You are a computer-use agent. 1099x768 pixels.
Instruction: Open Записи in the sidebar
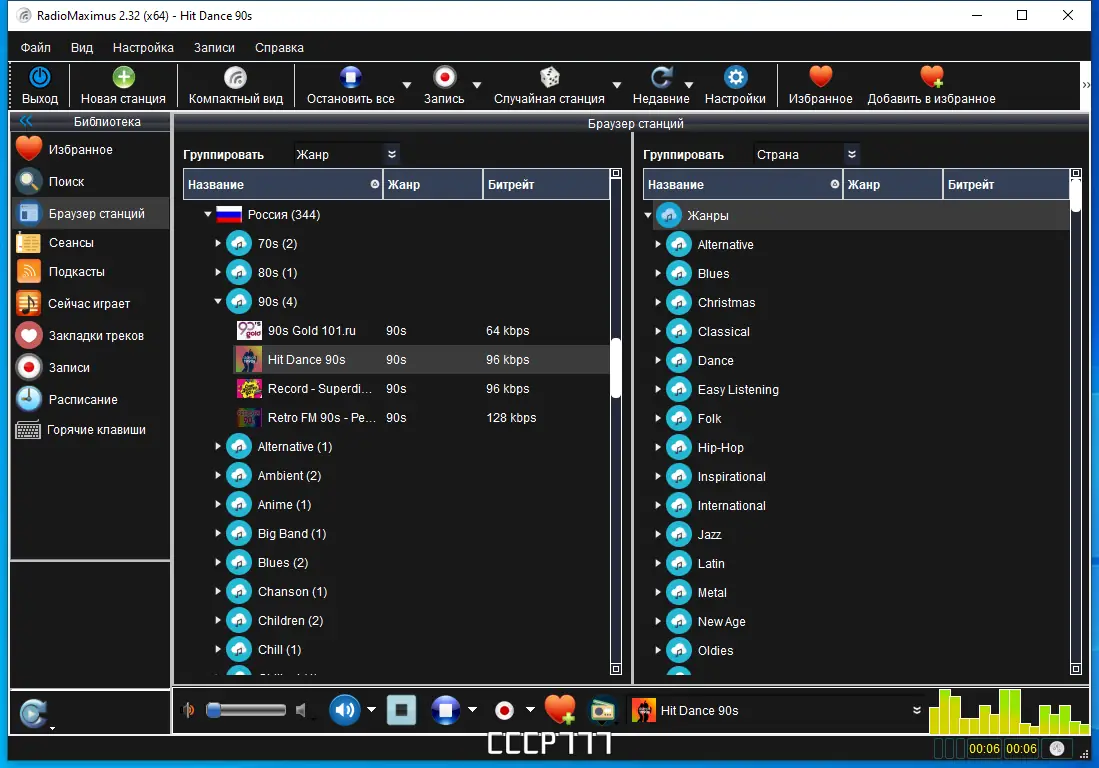(90, 367)
